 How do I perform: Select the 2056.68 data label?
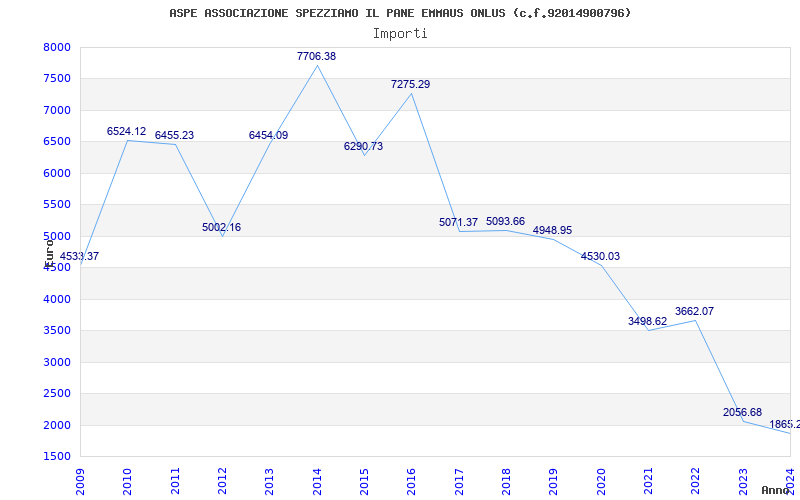point(742,412)
